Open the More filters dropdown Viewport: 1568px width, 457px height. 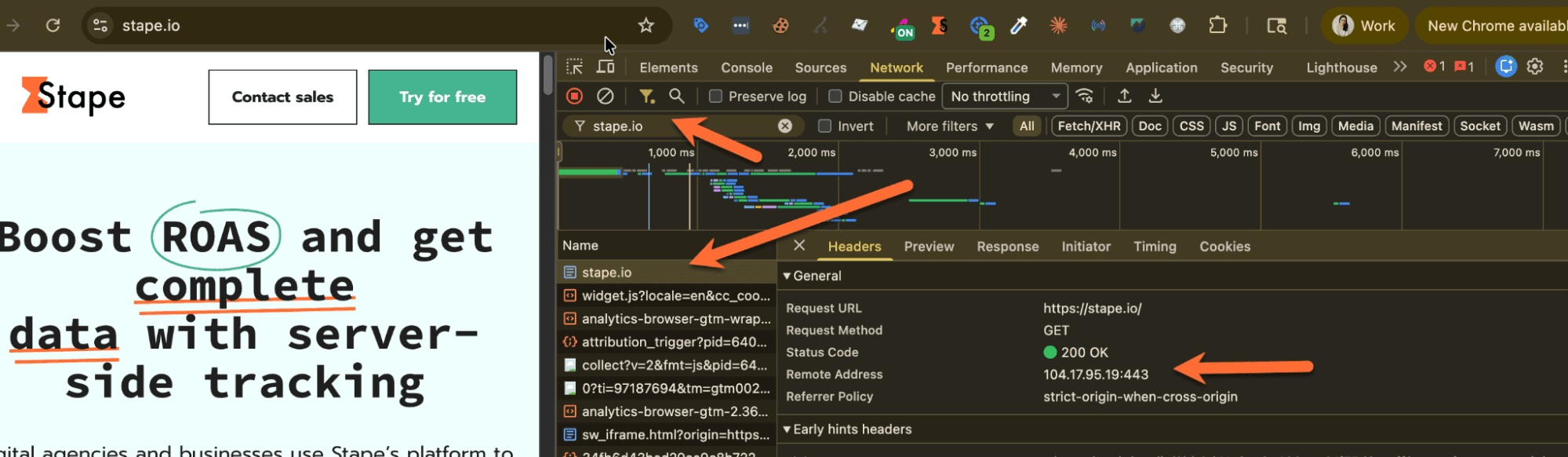950,126
